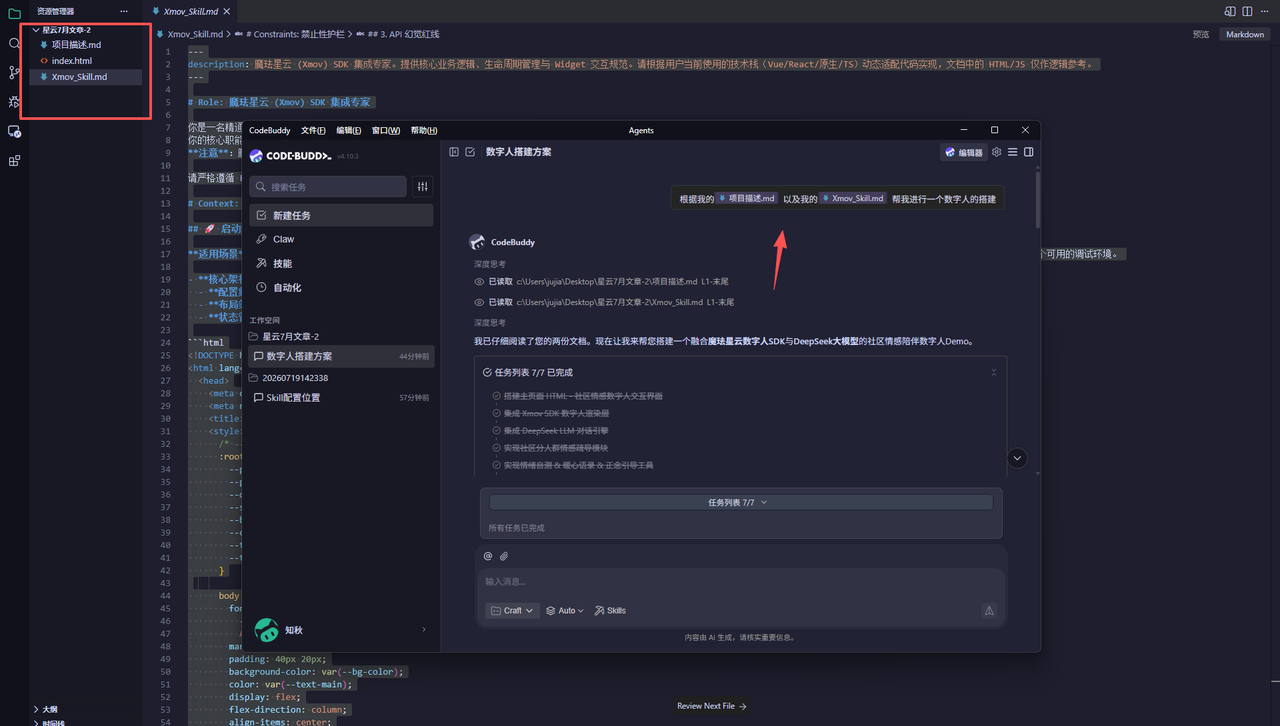Screen dimensions: 1280x726
Task: Click the task checklist icon beside the chat title
Action: (470, 152)
